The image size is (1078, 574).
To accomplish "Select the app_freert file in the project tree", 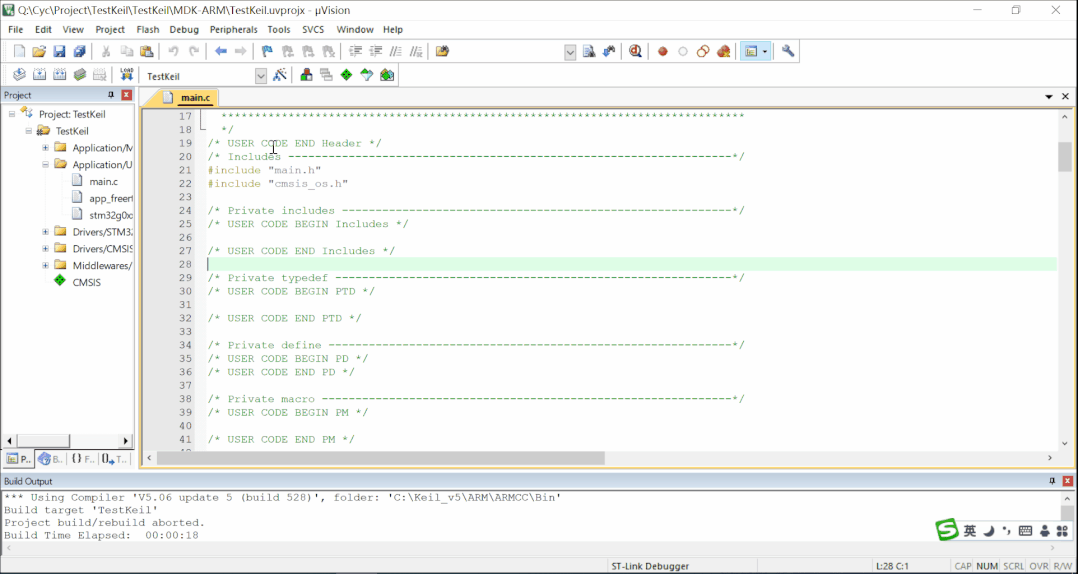I will (111, 198).
